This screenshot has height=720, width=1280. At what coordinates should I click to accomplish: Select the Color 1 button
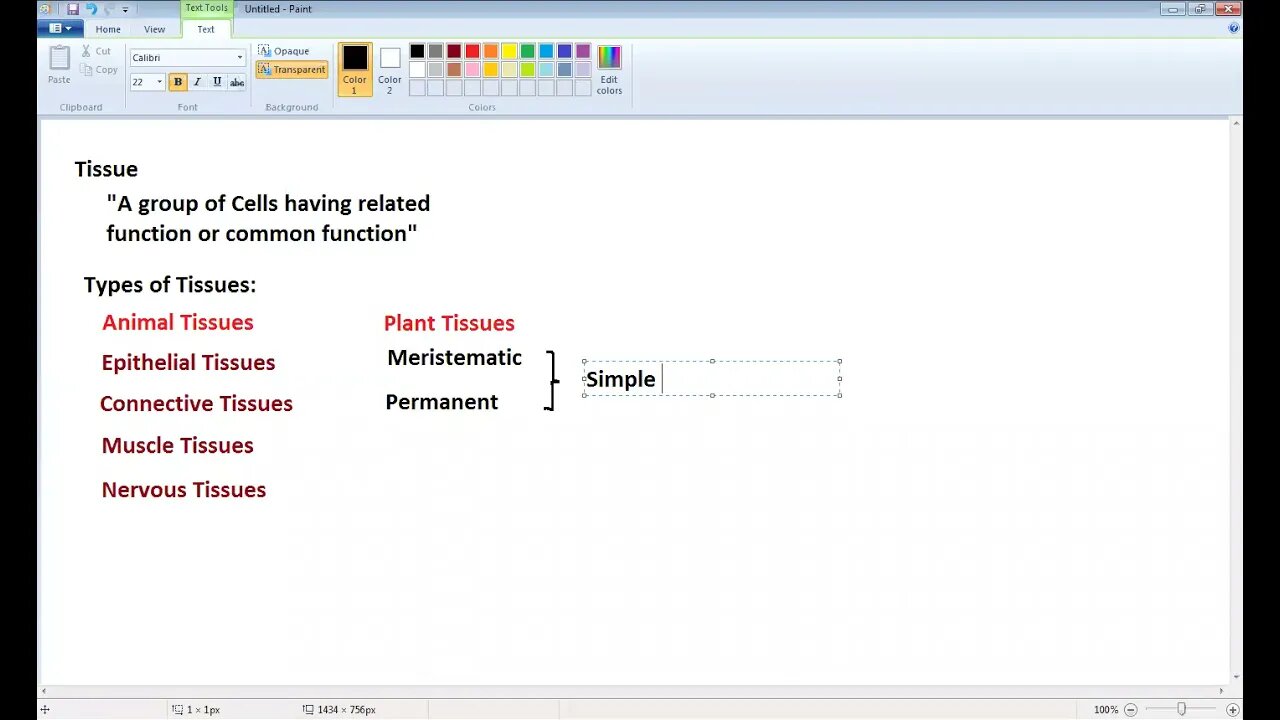point(355,69)
